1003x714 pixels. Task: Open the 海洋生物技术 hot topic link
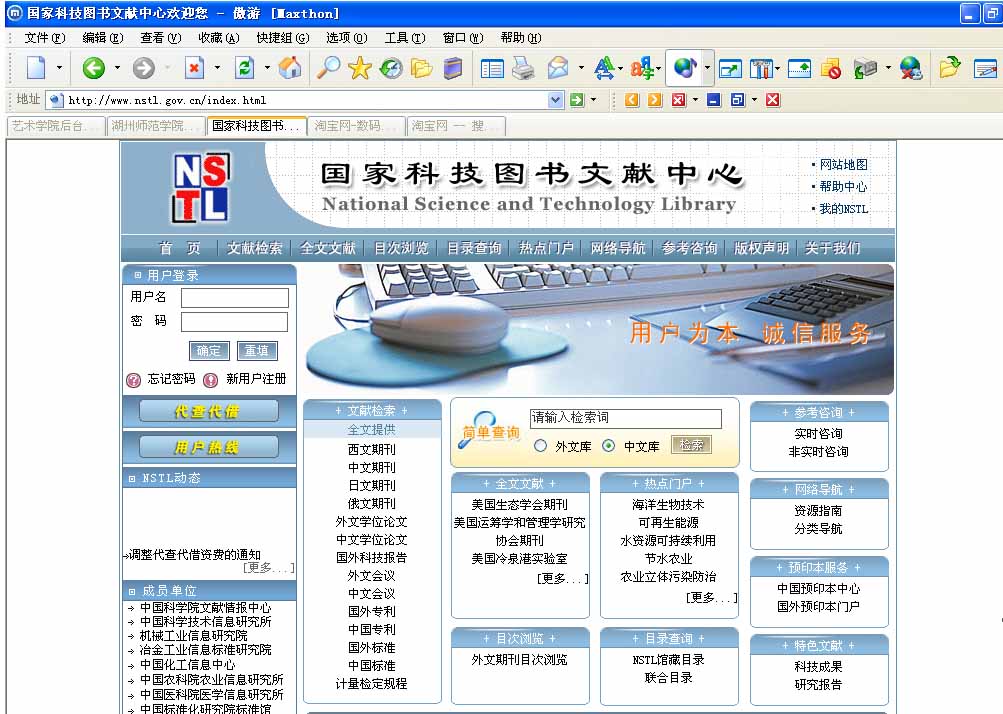(x=668, y=505)
